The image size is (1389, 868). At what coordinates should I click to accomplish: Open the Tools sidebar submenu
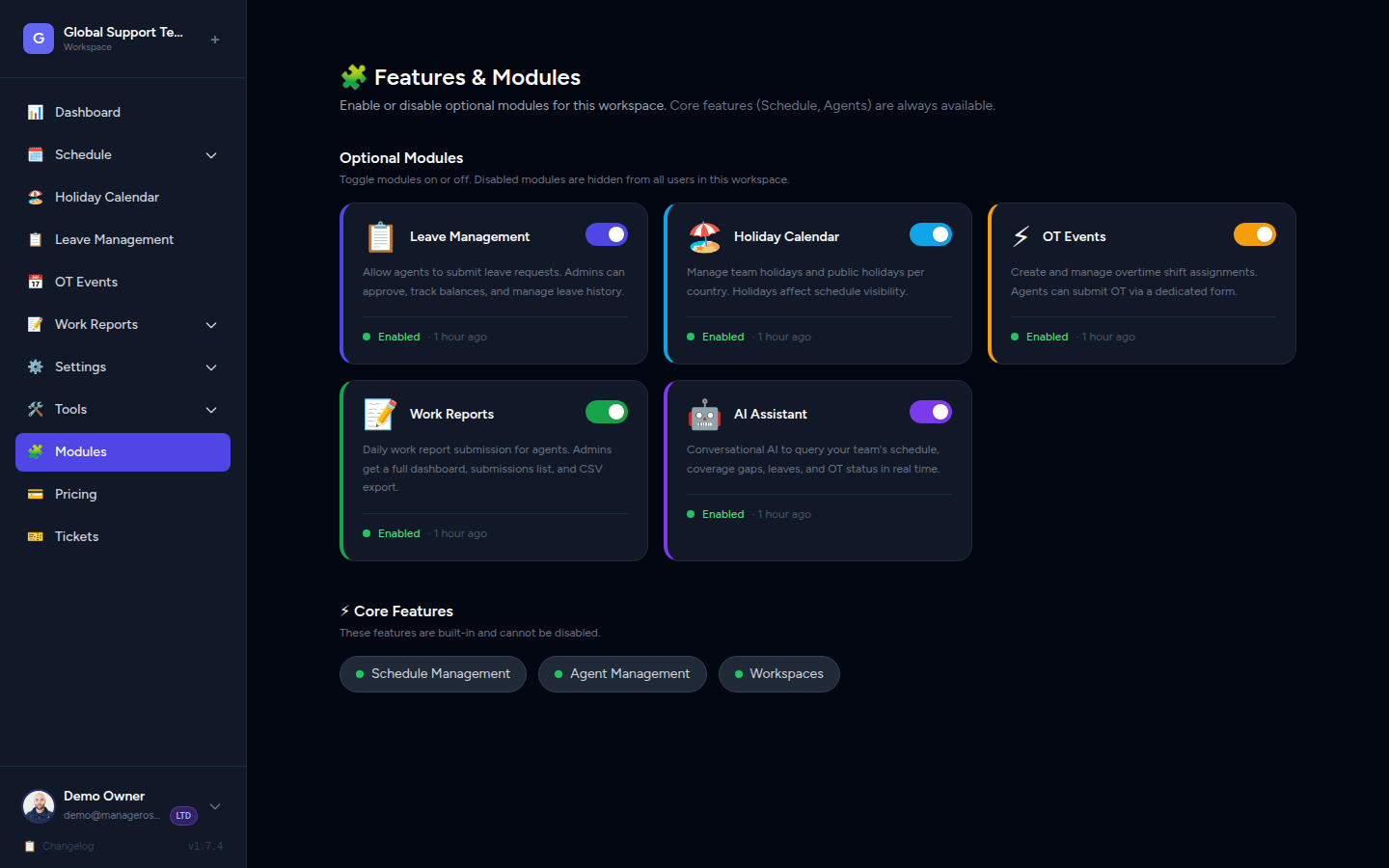click(211, 409)
